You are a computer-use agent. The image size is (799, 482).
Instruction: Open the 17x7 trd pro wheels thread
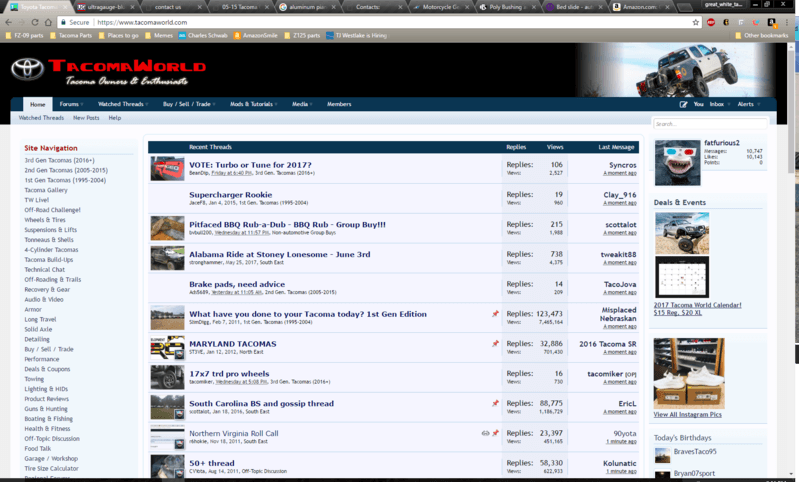[229, 373]
